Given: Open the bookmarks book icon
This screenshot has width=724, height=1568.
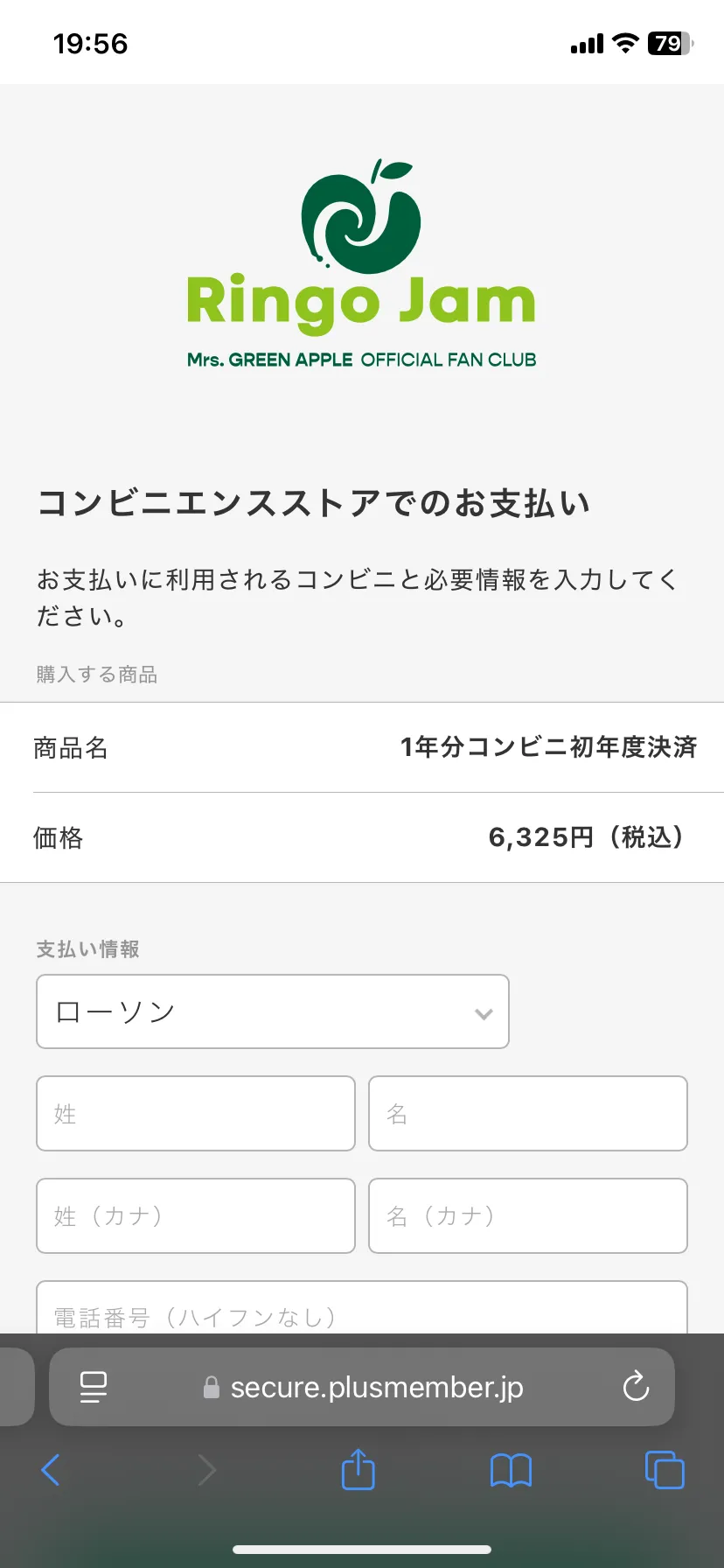Looking at the screenshot, I should click(511, 1470).
